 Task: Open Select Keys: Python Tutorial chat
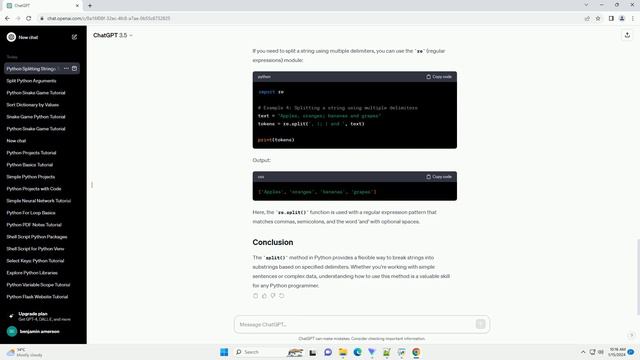pyautogui.click(x=35, y=261)
